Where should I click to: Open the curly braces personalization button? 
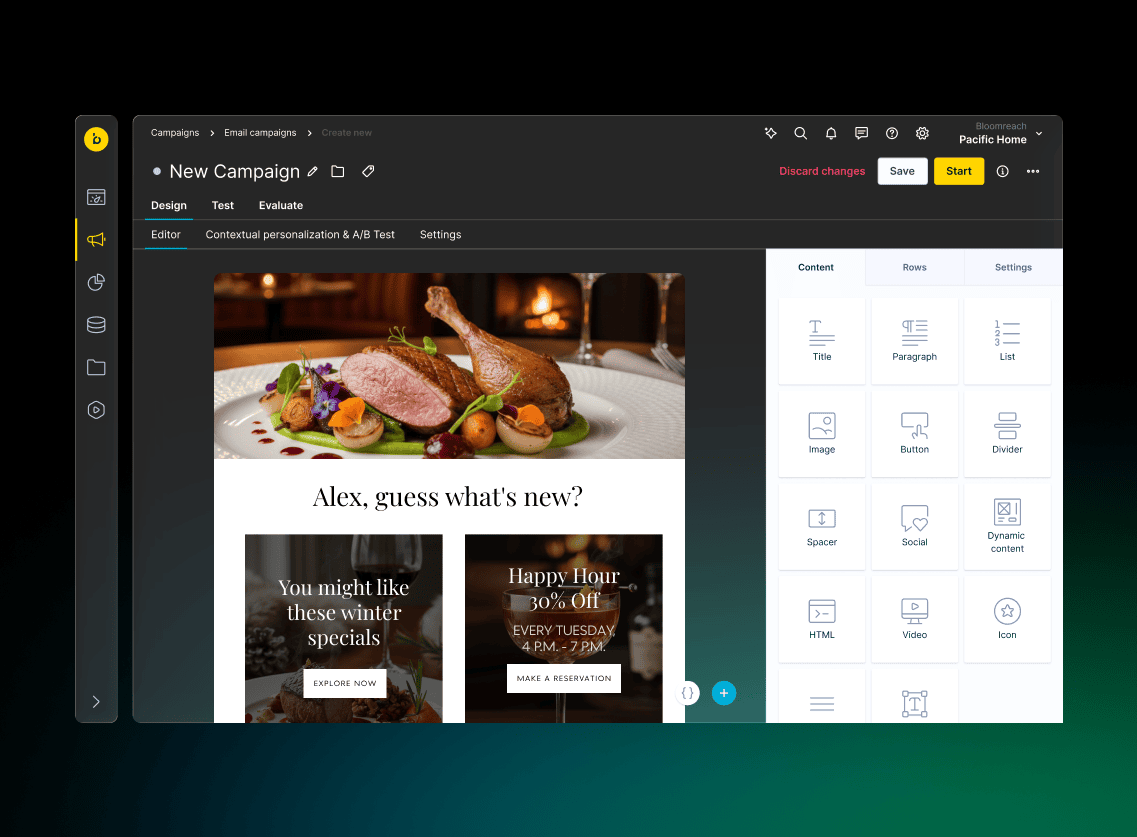click(x=687, y=693)
